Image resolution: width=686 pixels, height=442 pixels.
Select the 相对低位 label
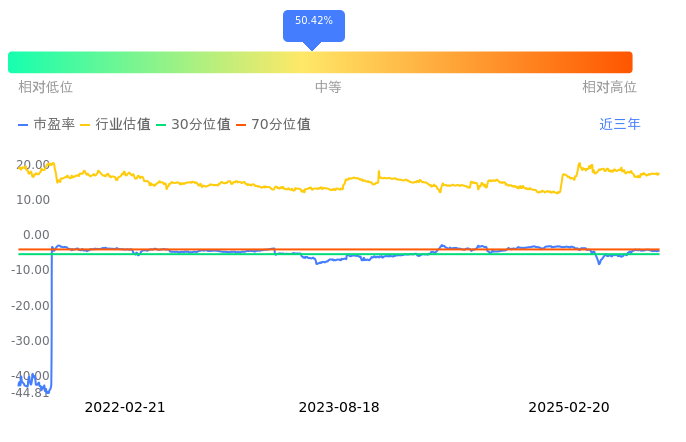point(45,87)
